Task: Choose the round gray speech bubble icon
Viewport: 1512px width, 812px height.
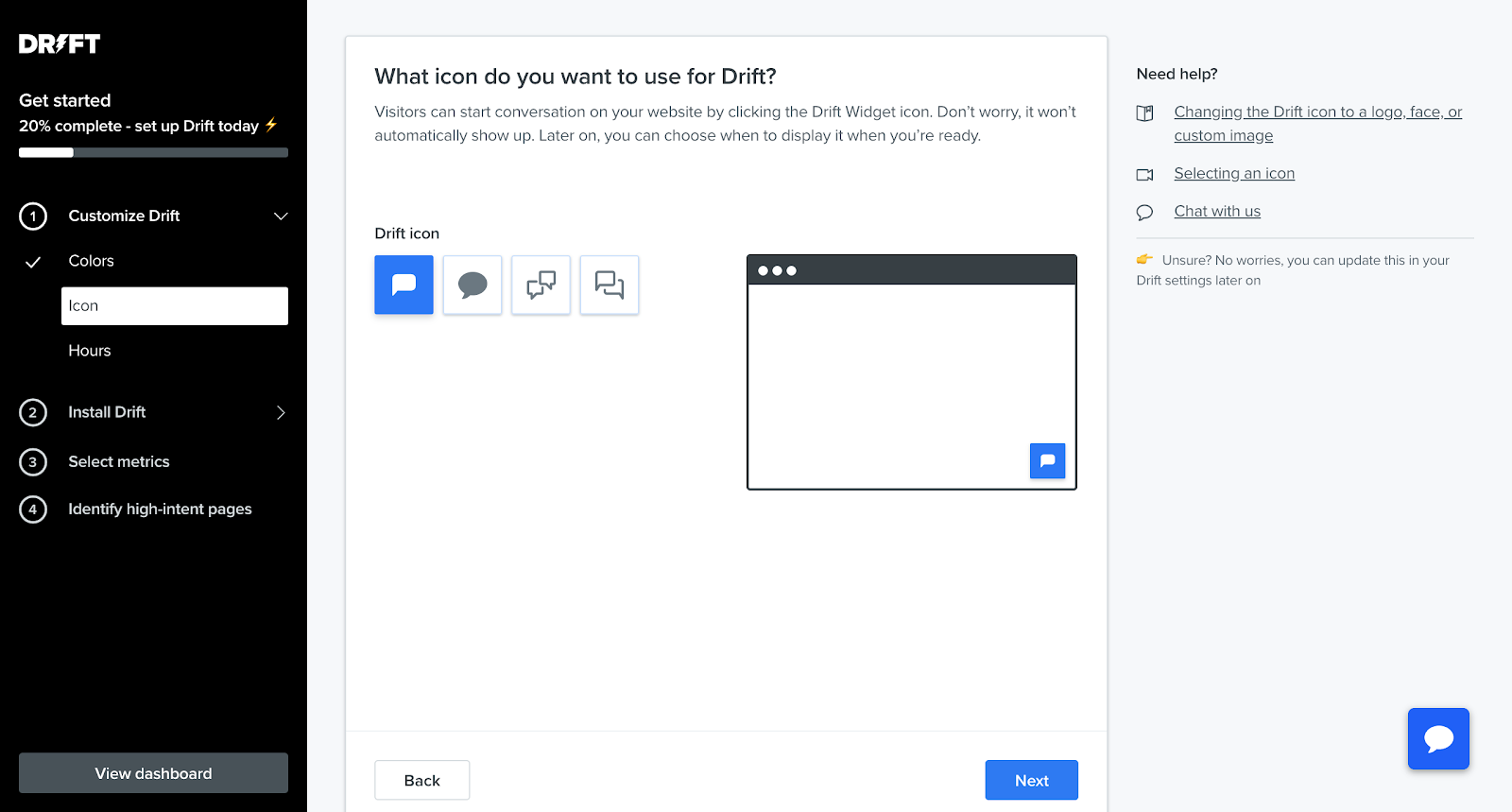Action: tap(472, 285)
